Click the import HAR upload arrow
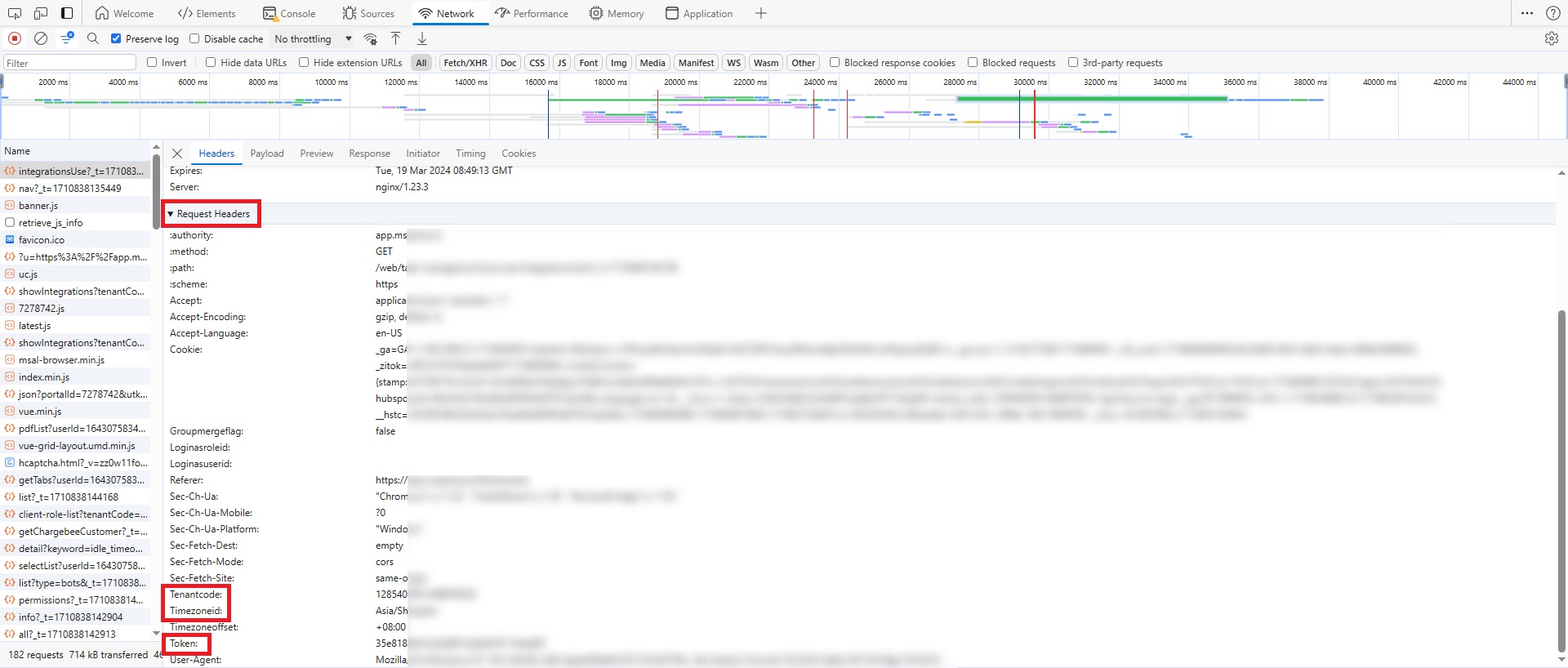 395,38
